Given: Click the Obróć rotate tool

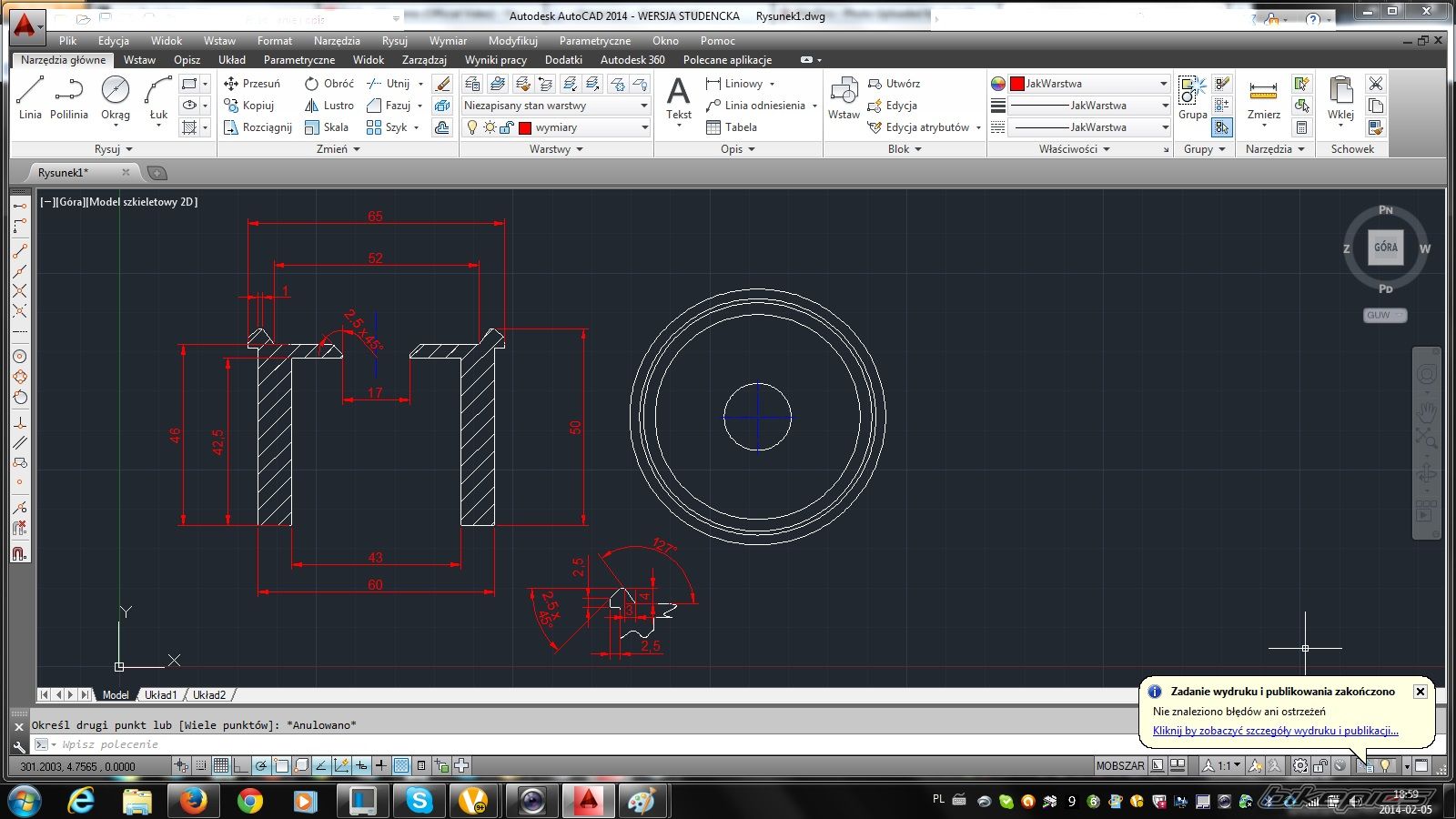Looking at the screenshot, I should click(329, 83).
